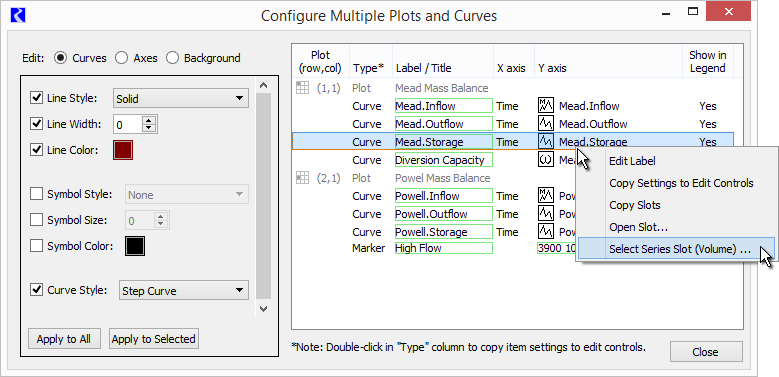The width and height of the screenshot is (779, 377).
Task: Click the slot icon for Mead.Outflow Y axis
Action: click(545, 124)
